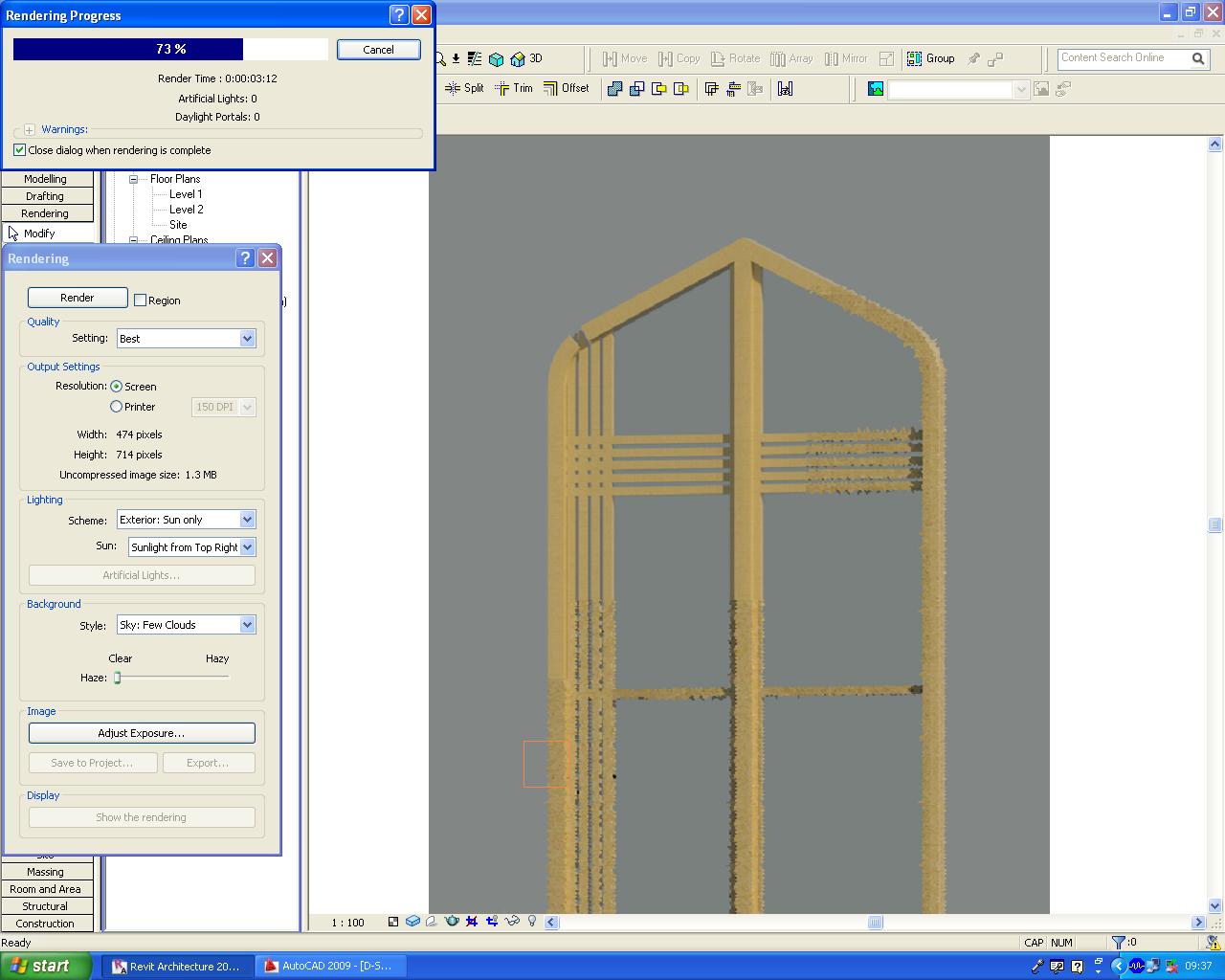
Task: Click the search icon in Content Search
Action: (1197, 58)
